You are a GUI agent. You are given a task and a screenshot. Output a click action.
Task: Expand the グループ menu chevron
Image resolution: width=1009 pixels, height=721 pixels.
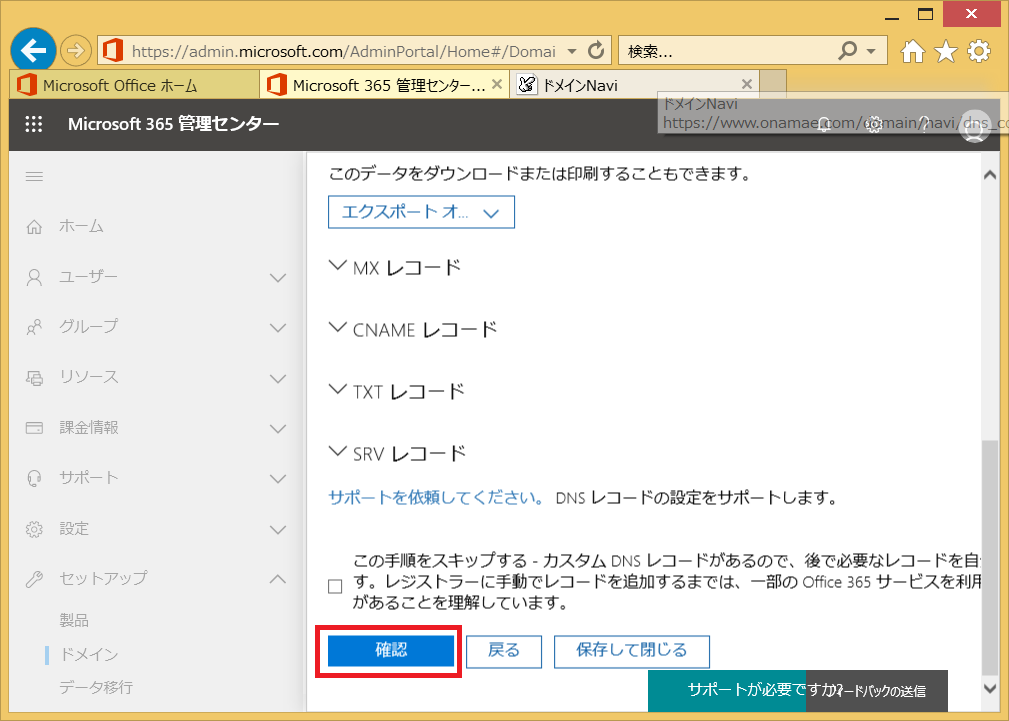point(278,328)
